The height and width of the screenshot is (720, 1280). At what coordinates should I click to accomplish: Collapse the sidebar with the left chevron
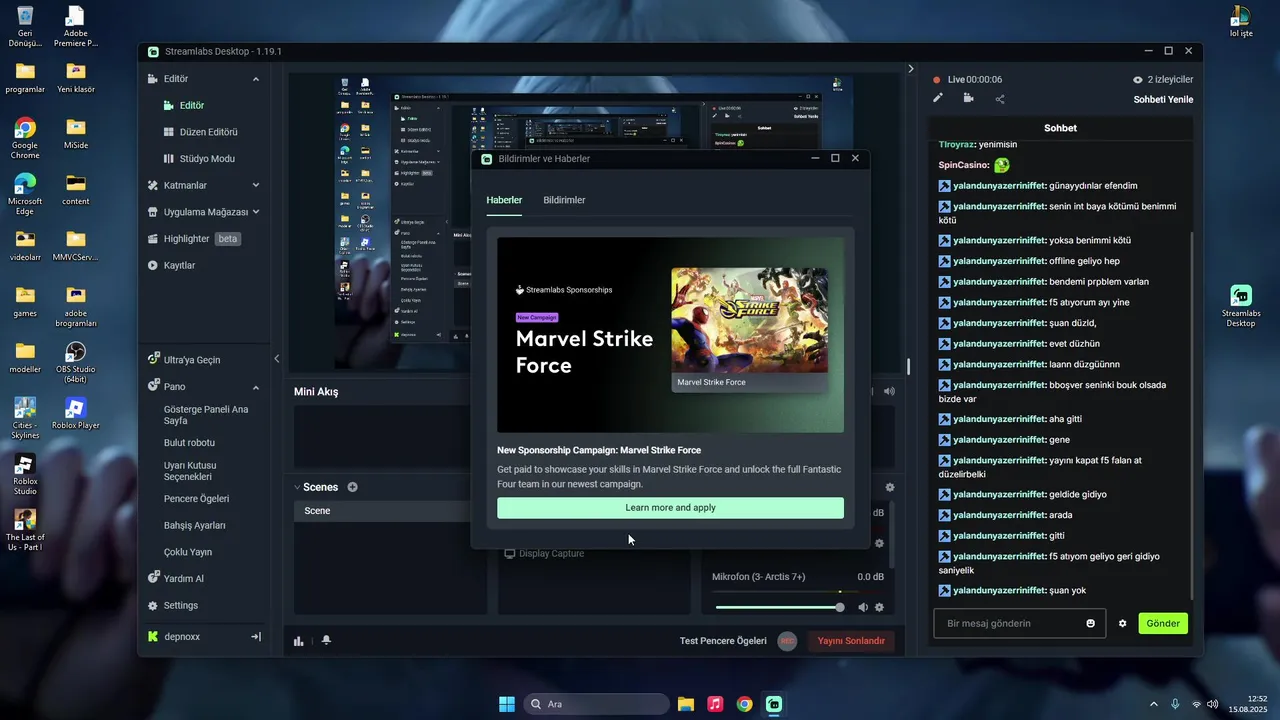pyautogui.click(x=277, y=359)
